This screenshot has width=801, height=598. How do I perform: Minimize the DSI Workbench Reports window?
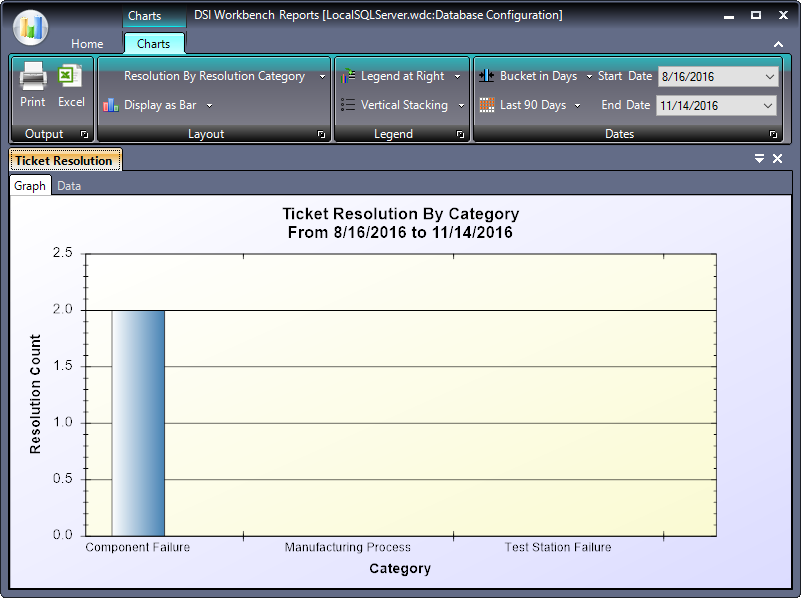729,16
